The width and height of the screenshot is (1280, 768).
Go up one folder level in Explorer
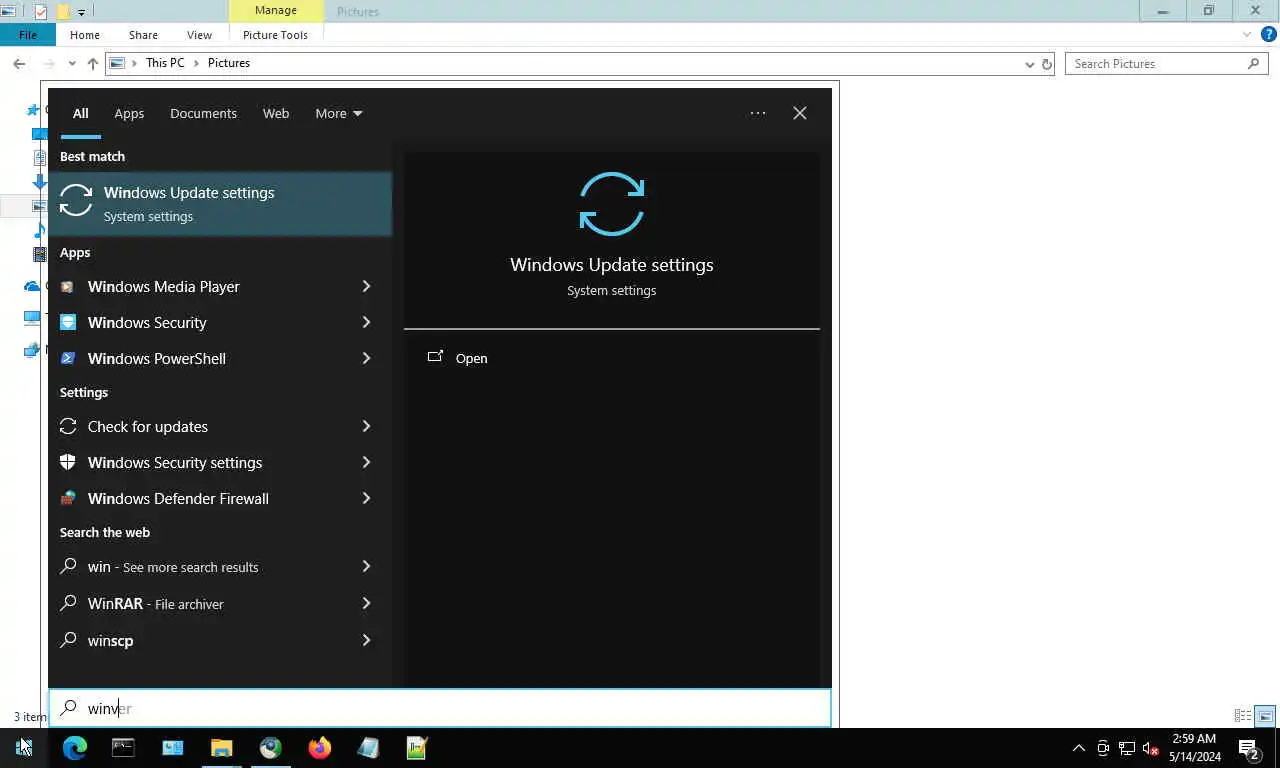click(93, 64)
